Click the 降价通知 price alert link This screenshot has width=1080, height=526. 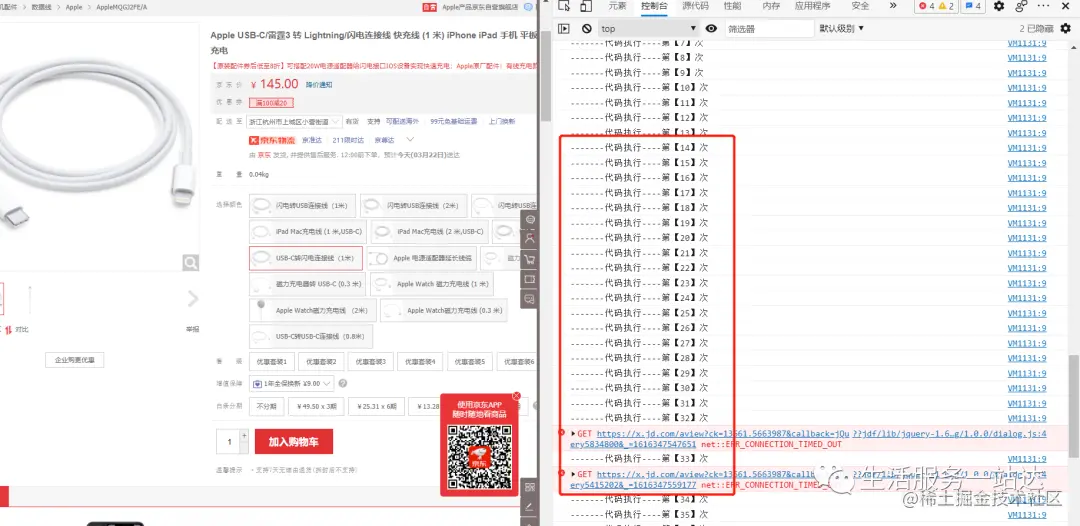(318, 85)
